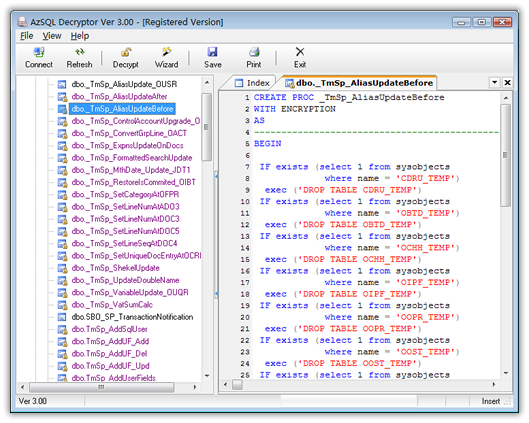
Task: Open the File menu
Action: [26, 36]
